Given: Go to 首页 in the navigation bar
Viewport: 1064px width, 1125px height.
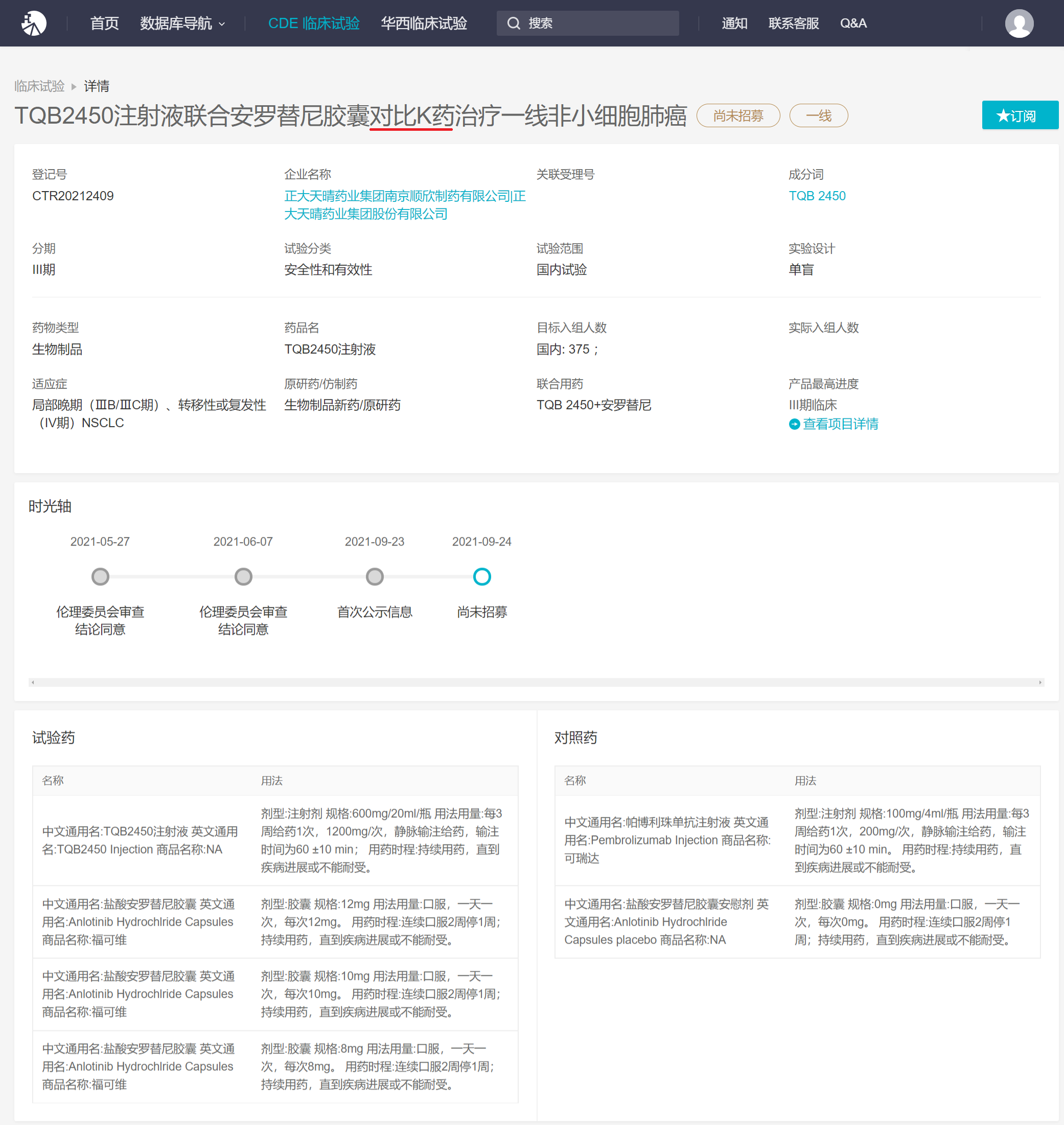Looking at the screenshot, I should tap(104, 24).
